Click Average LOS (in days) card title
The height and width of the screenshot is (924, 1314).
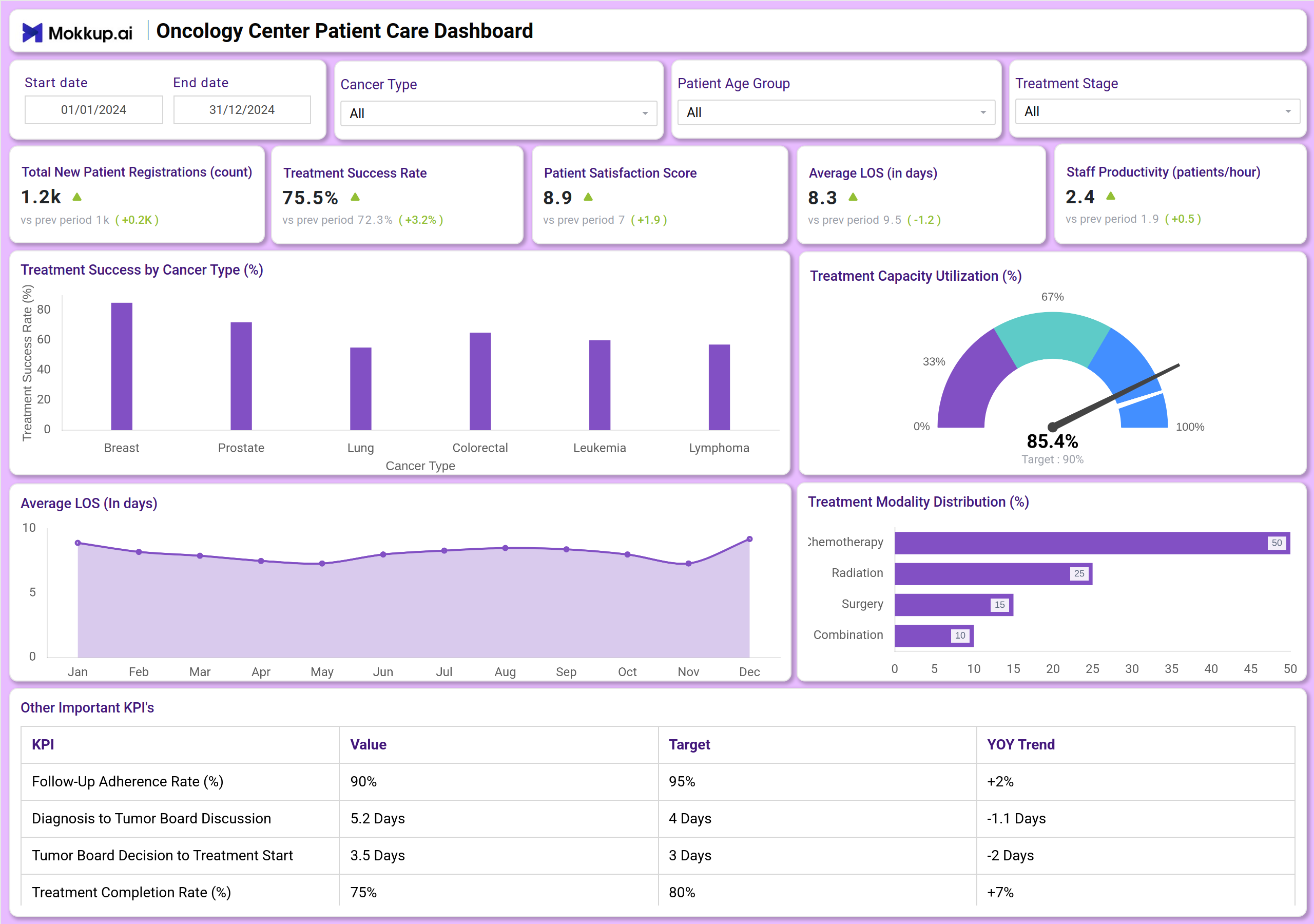pyautogui.click(x=873, y=173)
